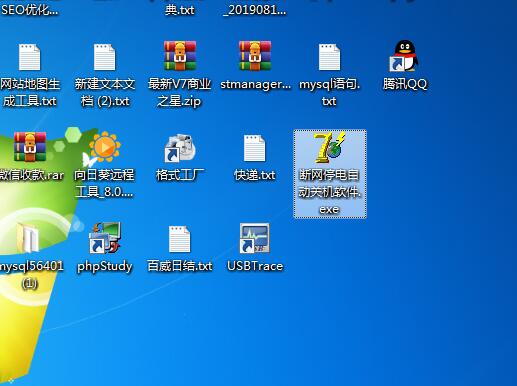Click the 典.txt label text

click(x=179, y=10)
